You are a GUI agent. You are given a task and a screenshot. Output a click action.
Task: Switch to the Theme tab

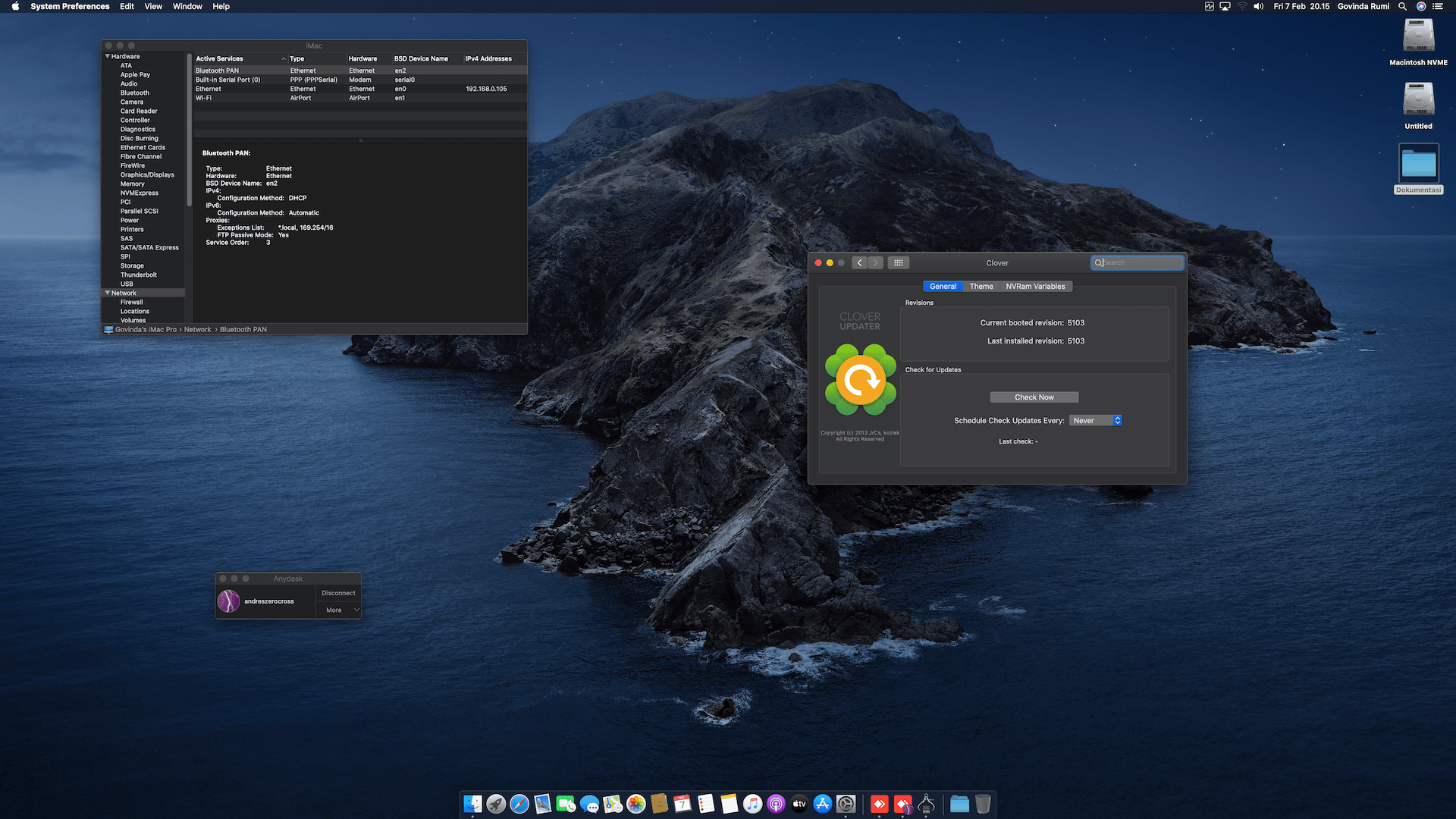[x=981, y=286]
